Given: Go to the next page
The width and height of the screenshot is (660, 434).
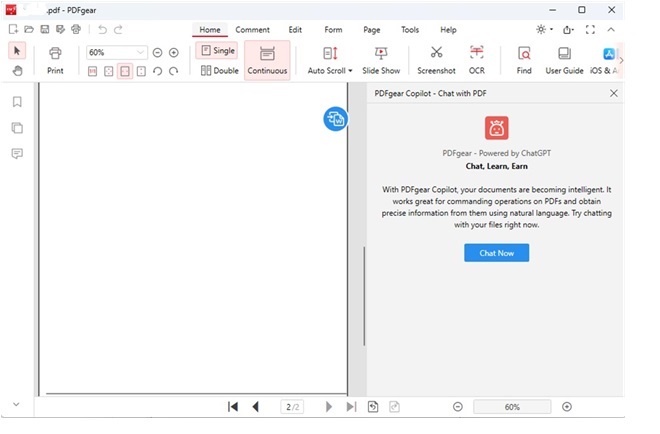Looking at the screenshot, I should pyautogui.click(x=329, y=407).
